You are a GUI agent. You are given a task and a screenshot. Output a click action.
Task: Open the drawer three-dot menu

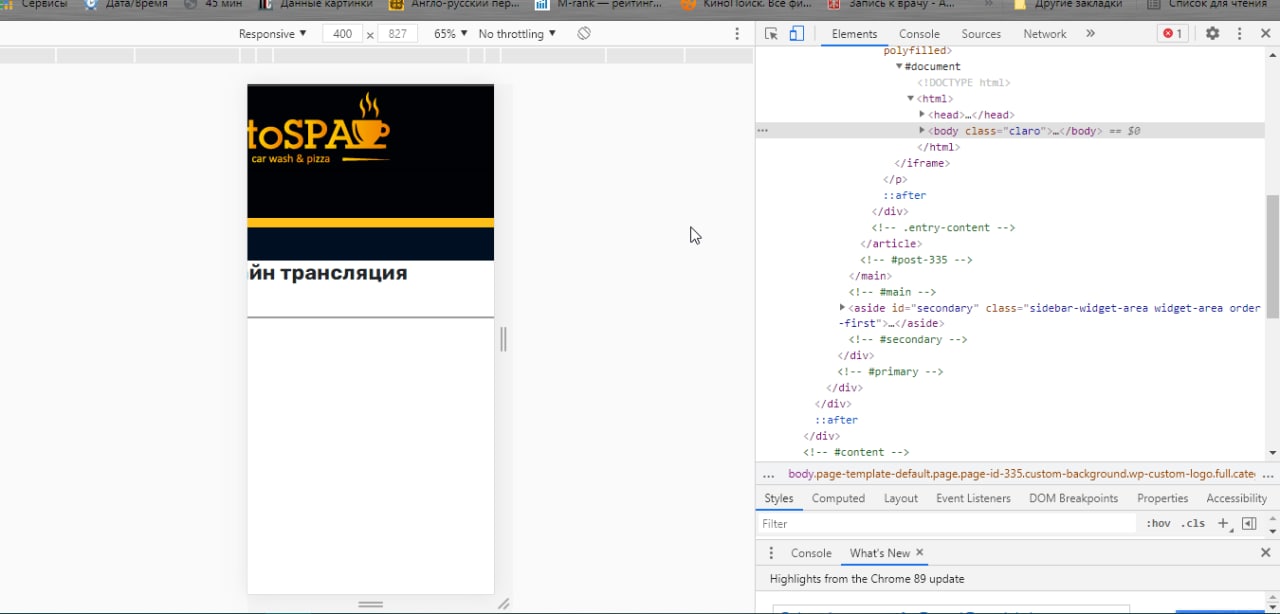pos(770,552)
